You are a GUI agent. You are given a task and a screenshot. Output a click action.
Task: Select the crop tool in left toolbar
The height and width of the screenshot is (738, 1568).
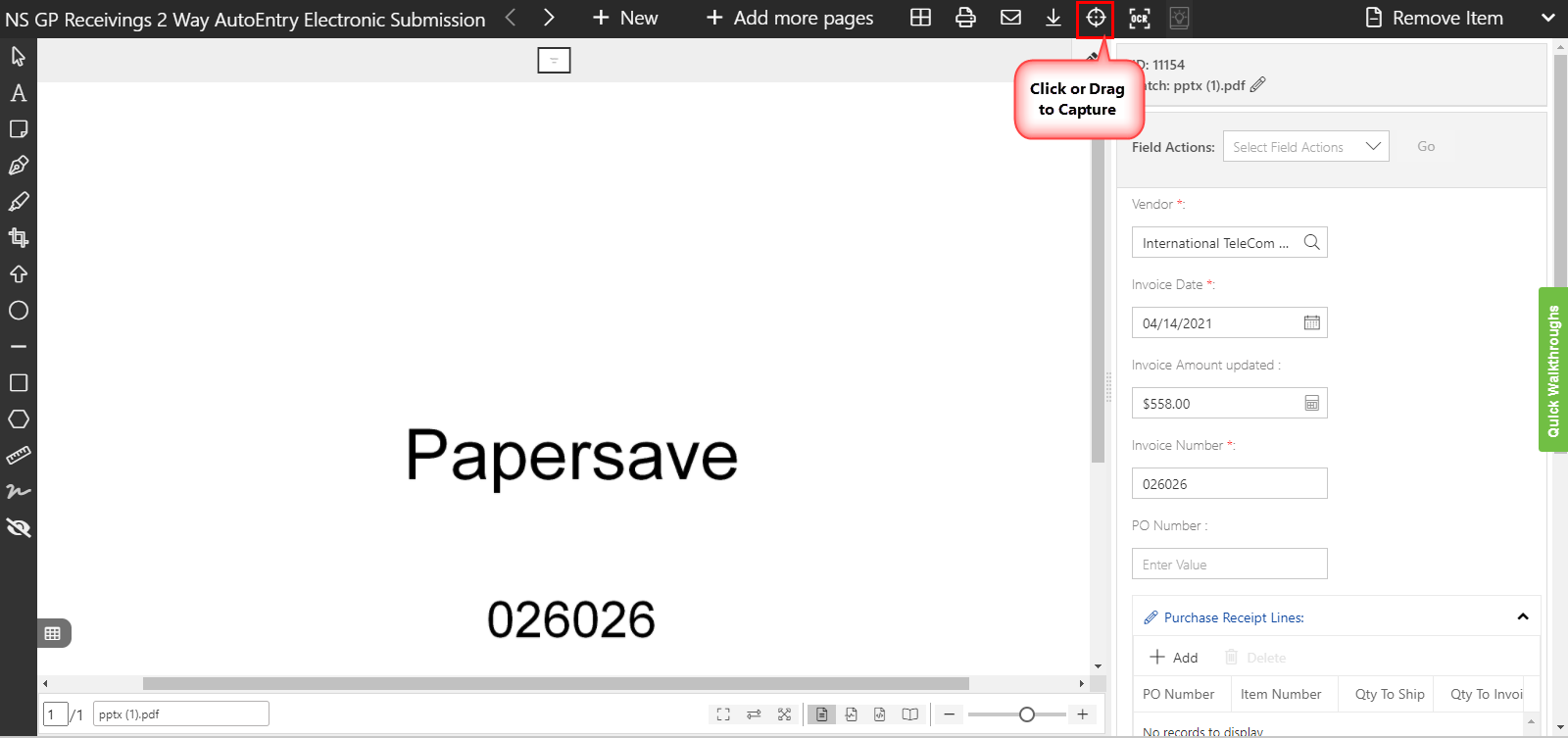pos(18,237)
